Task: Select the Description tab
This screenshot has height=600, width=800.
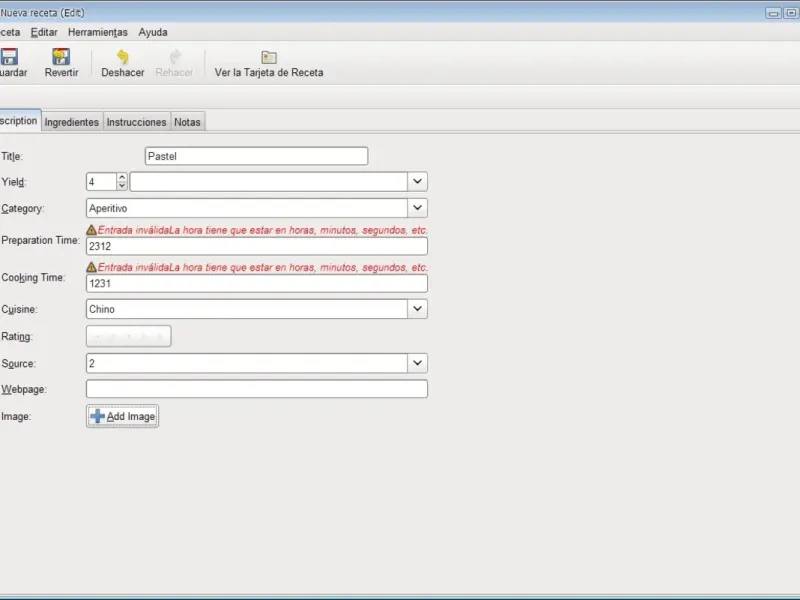Action: (x=19, y=120)
